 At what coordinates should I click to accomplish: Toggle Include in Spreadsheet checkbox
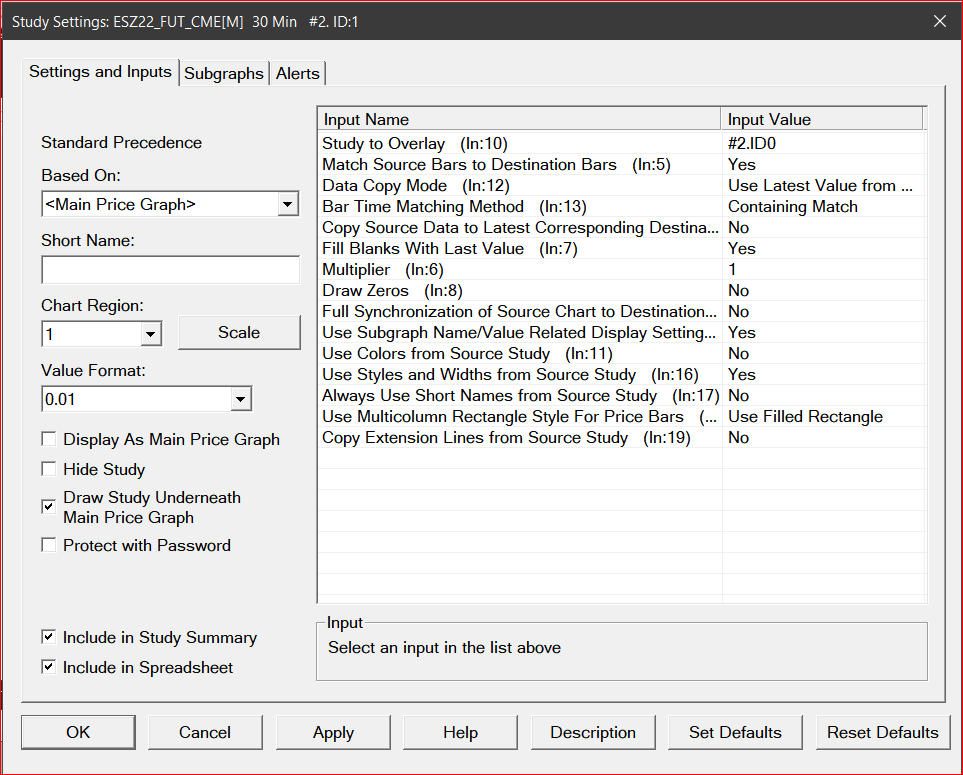point(49,667)
